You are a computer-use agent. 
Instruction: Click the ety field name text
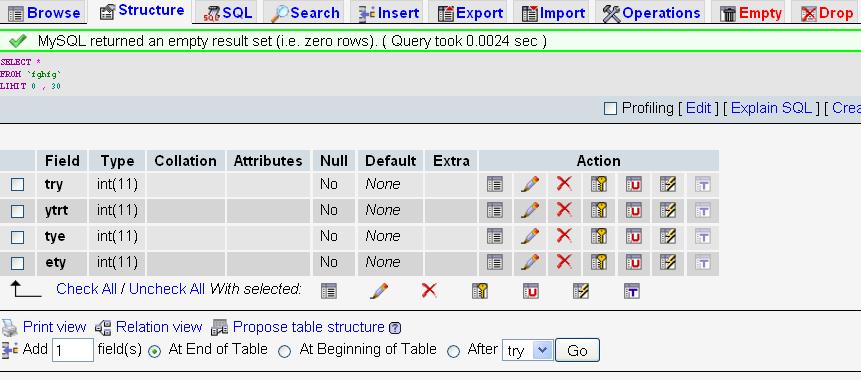coord(55,262)
